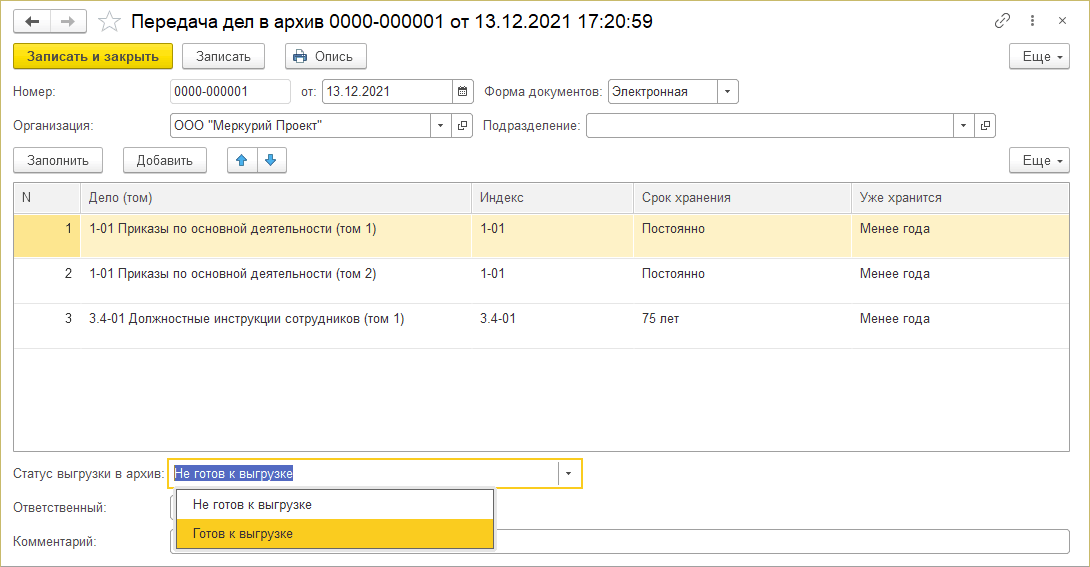Expand the Организация dropdown list
The height and width of the screenshot is (567, 1090).
pyautogui.click(x=441, y=126)
